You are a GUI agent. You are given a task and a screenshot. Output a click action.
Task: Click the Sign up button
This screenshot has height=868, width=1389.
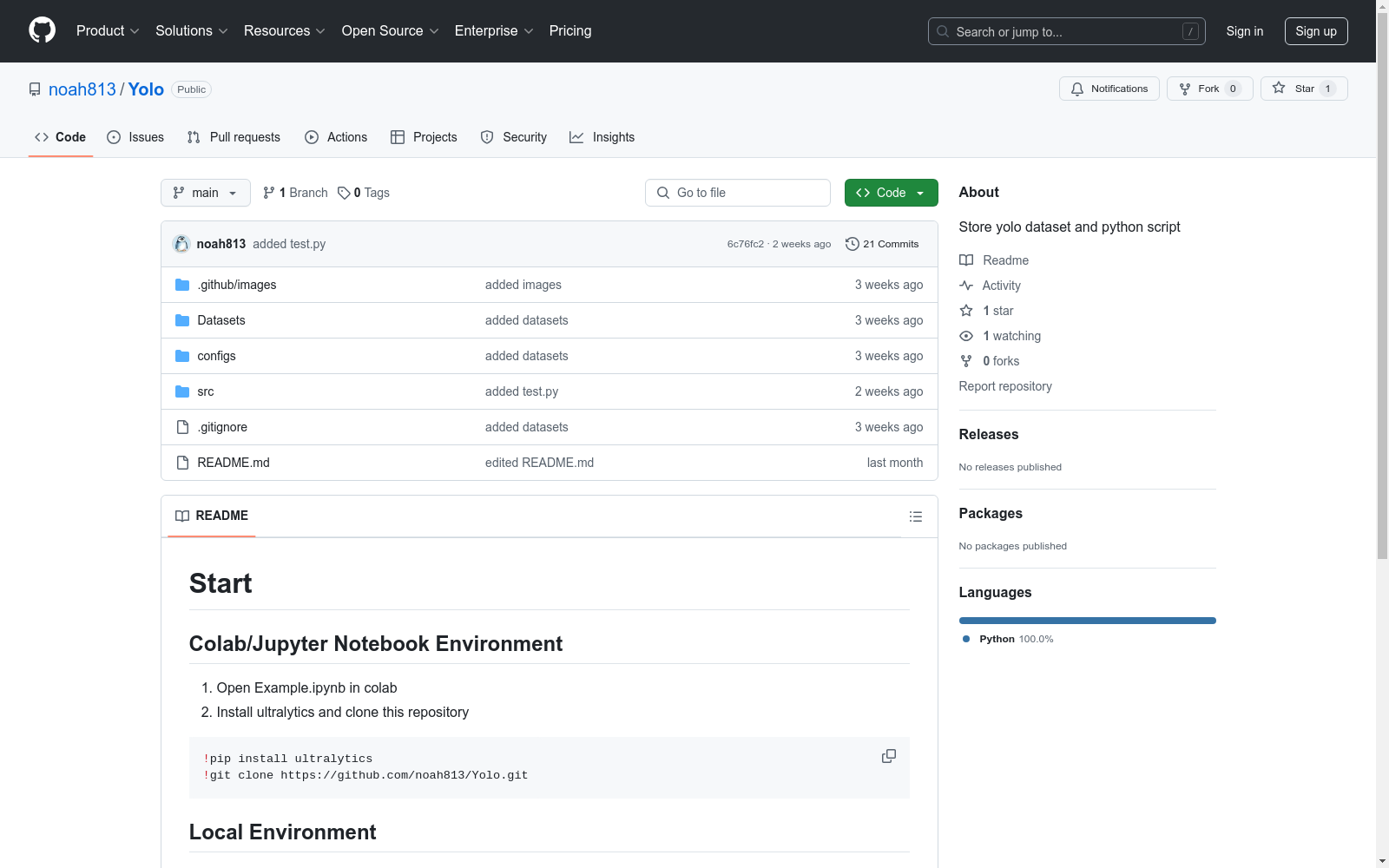(x=1316, y=31)
